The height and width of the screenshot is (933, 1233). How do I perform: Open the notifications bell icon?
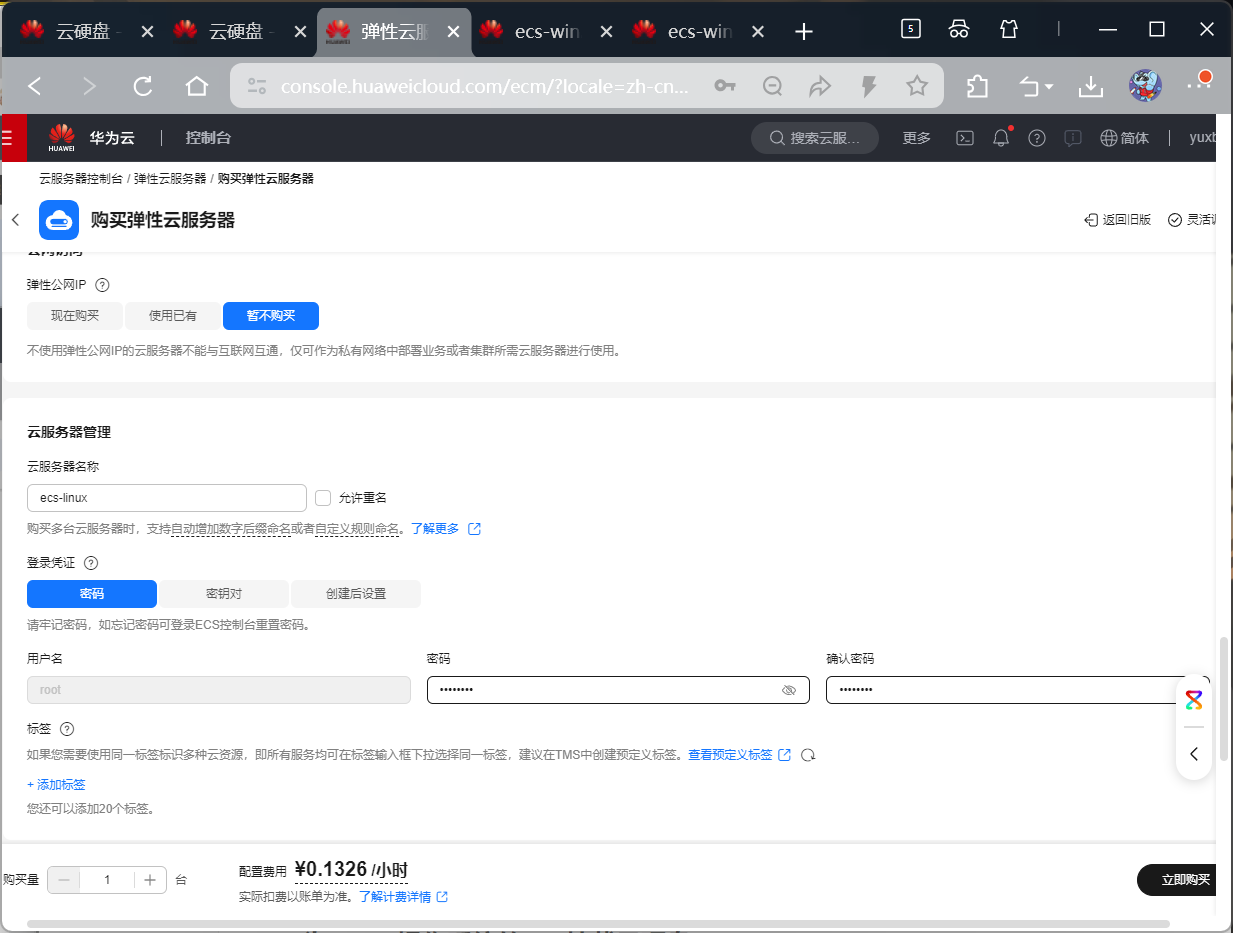(x=1001, y=138)
